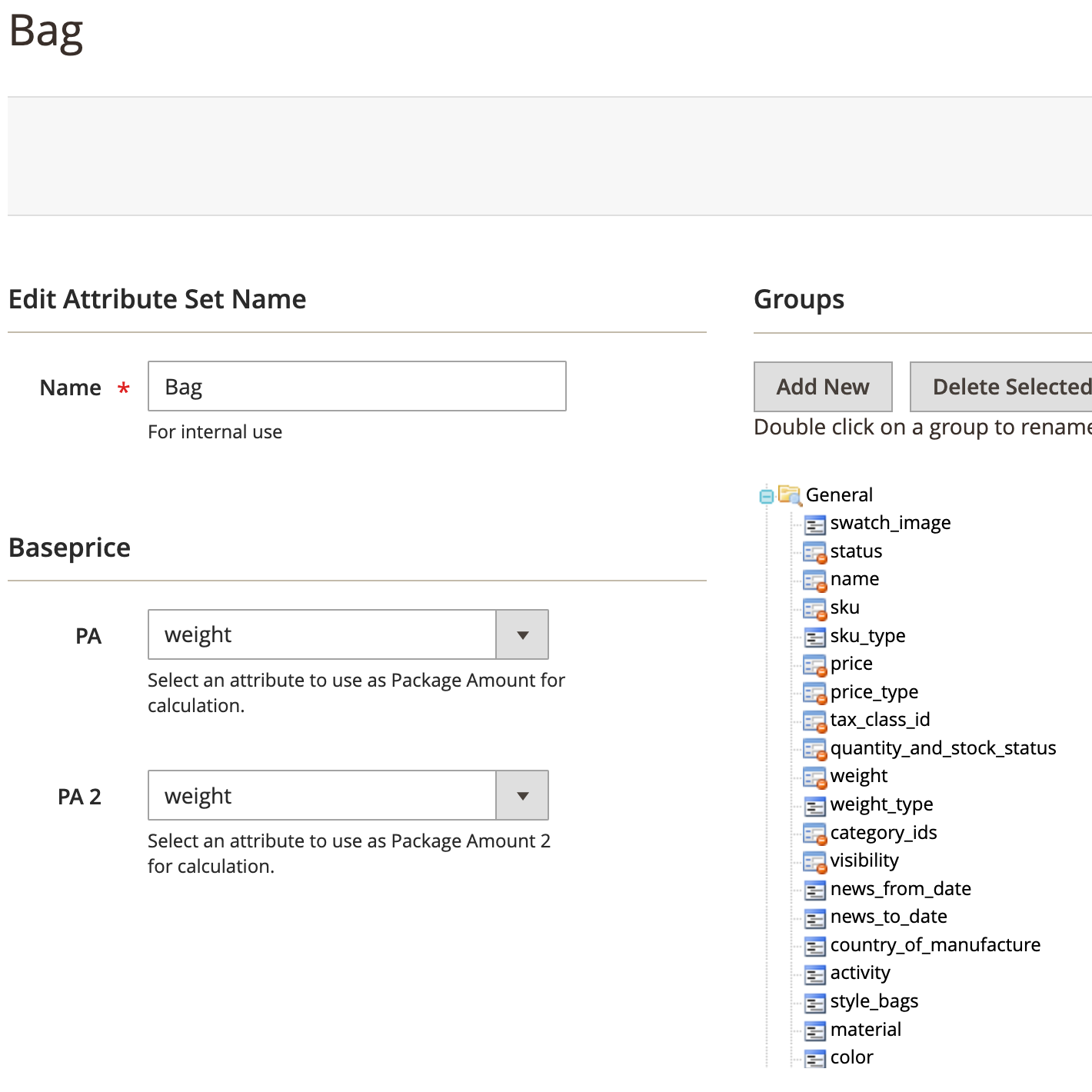Click the visibility attribute icon
The height and width of the screenshot is (1092, 1092).
(814, 862)
